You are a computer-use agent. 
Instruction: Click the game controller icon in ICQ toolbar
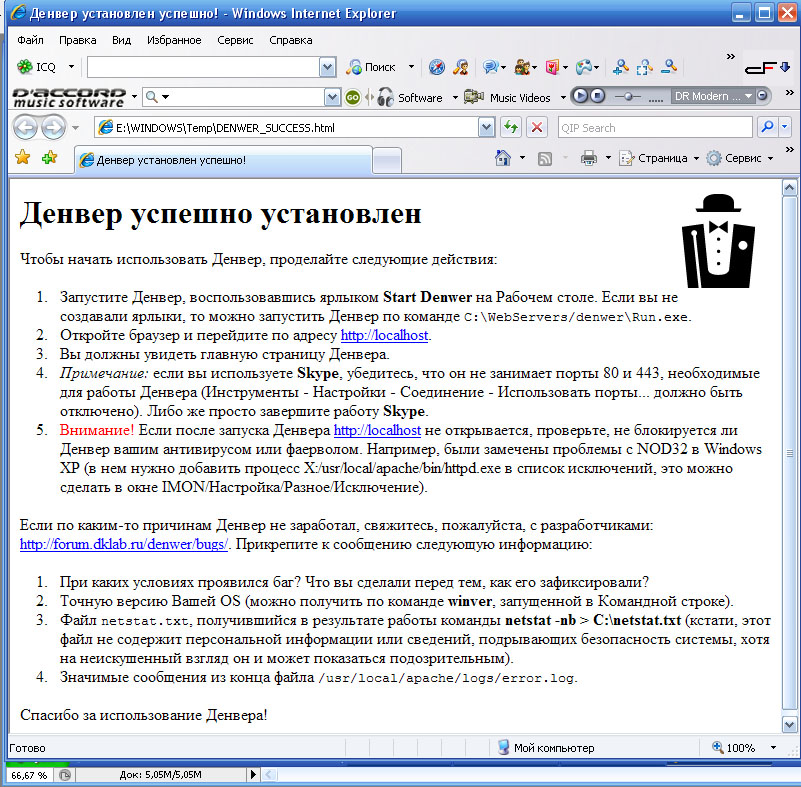(583, 67)
